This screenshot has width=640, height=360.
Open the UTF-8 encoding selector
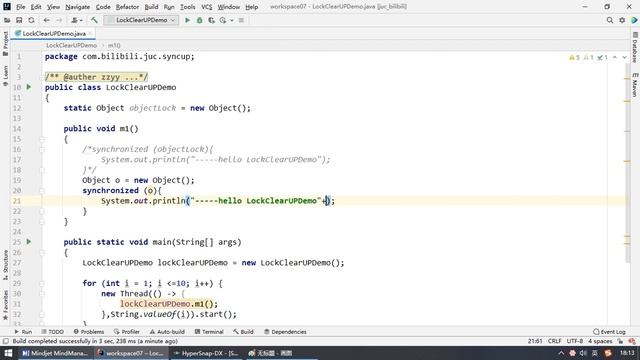pyautogui.click(x=575, y=341)
